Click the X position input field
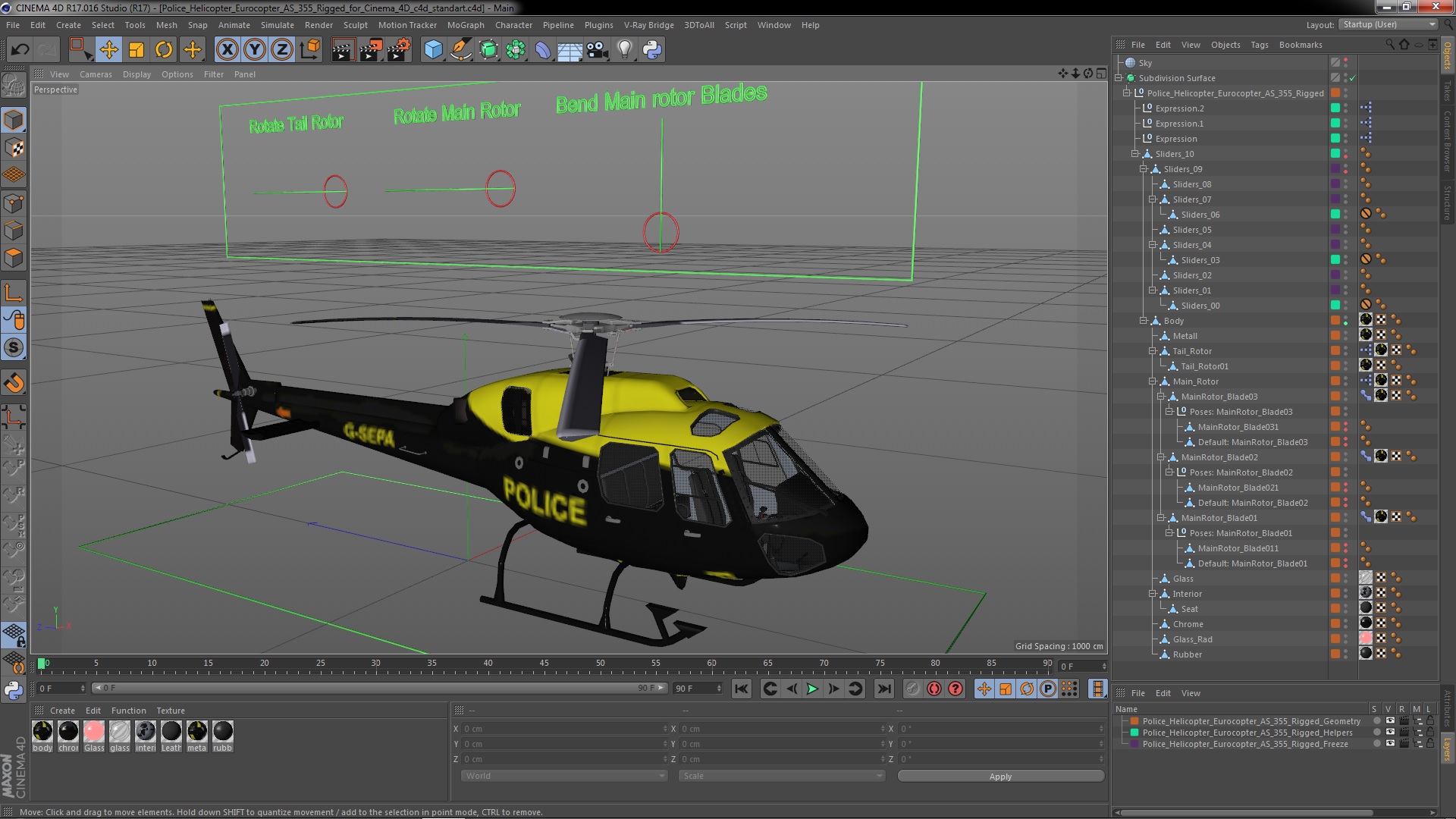 (564, 729)
